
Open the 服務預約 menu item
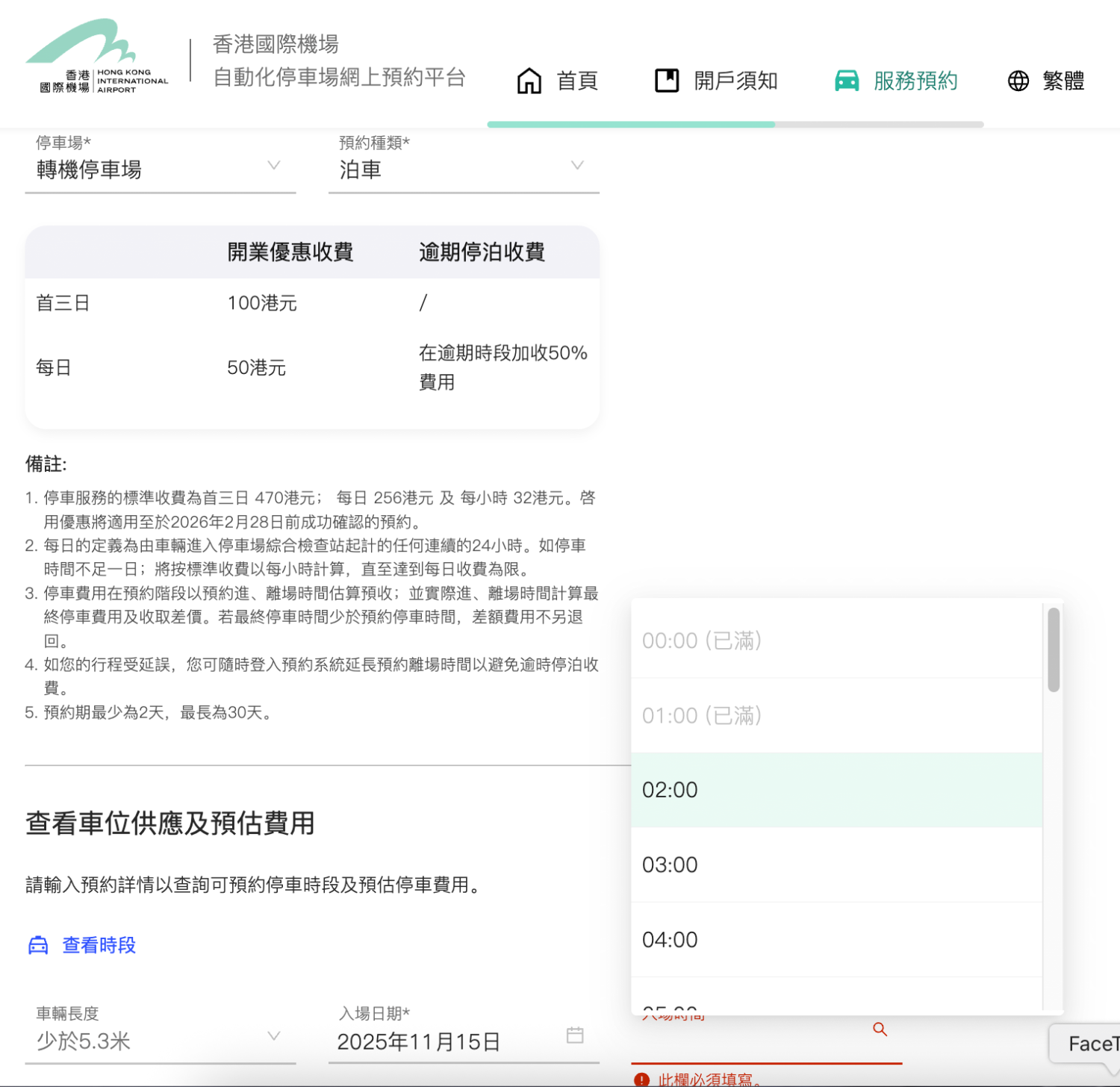915,81
